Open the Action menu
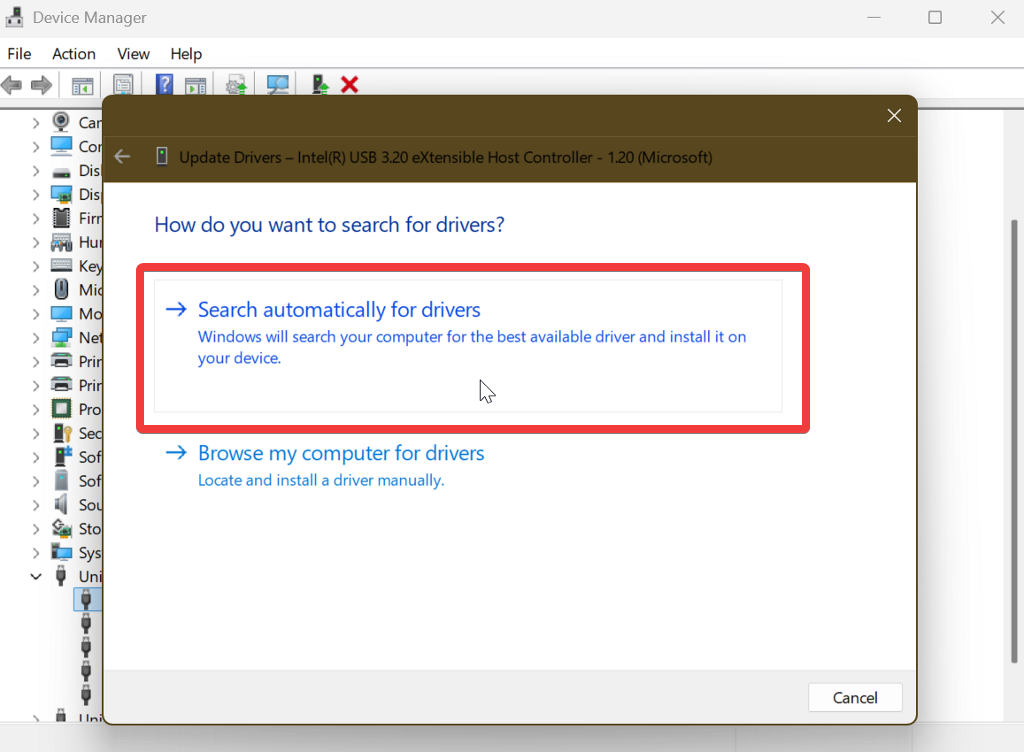Viewport: 1024px width, 752px height. pyautogui.click(x=74, y=54)
